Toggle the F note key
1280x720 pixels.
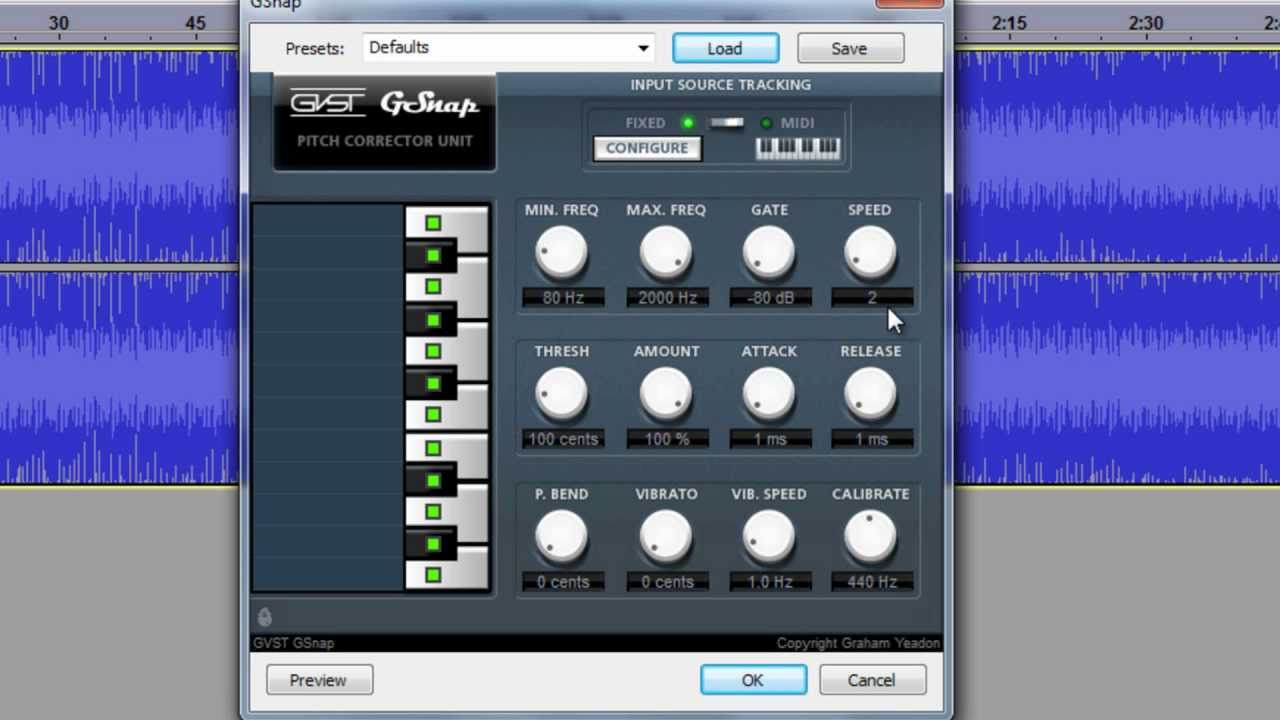(433, 414)
